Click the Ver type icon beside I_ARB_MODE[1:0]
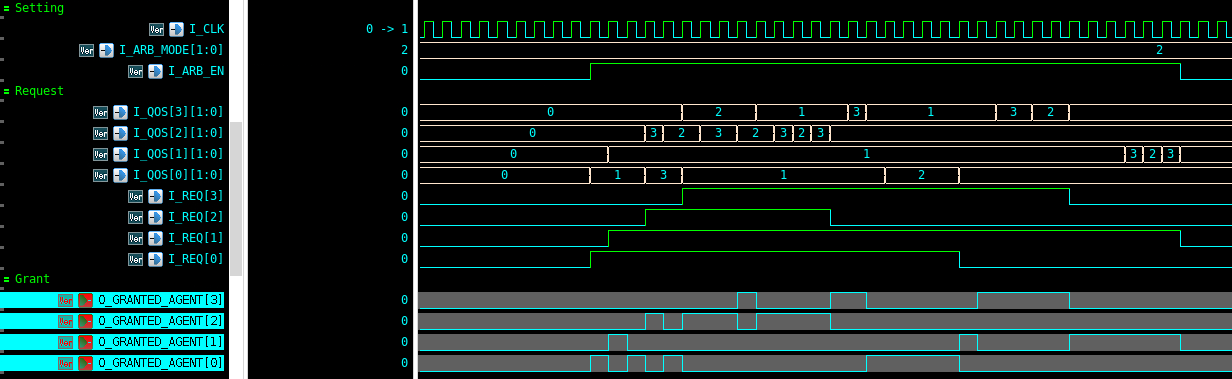The width and height of the screenshot is (1232, 379). pyautogui.click(x=87, y=50)
